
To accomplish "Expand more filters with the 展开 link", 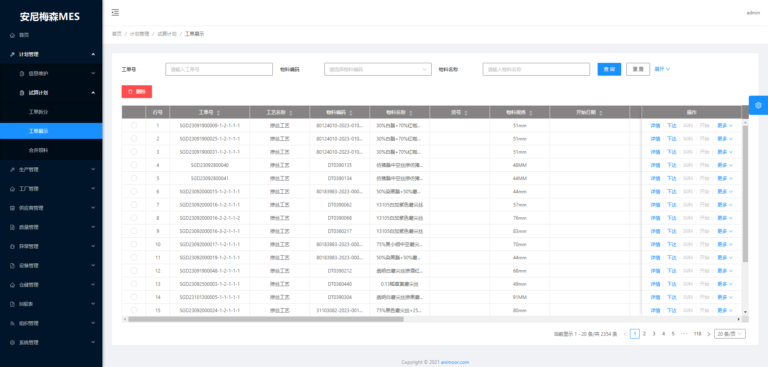I will (x=662, y=69).
